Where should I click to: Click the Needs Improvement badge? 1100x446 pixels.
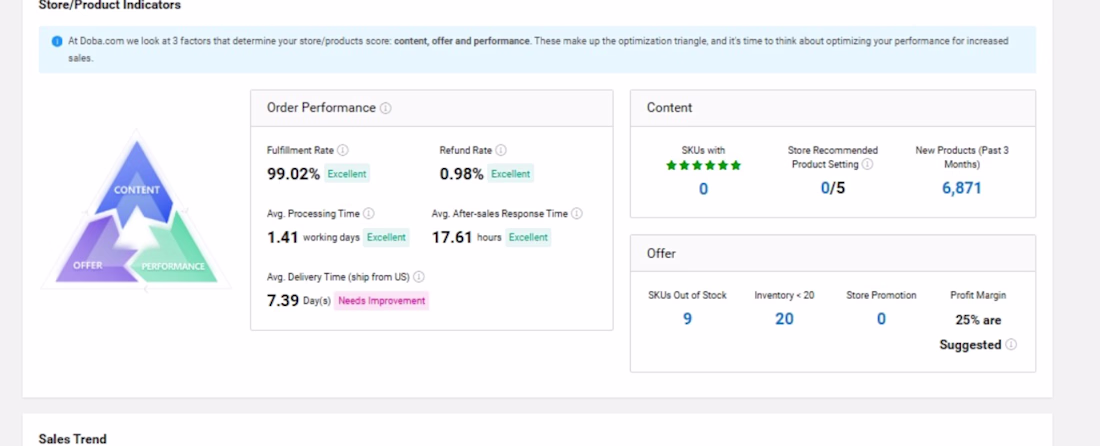pyautogui.click(x=382, y=301)
